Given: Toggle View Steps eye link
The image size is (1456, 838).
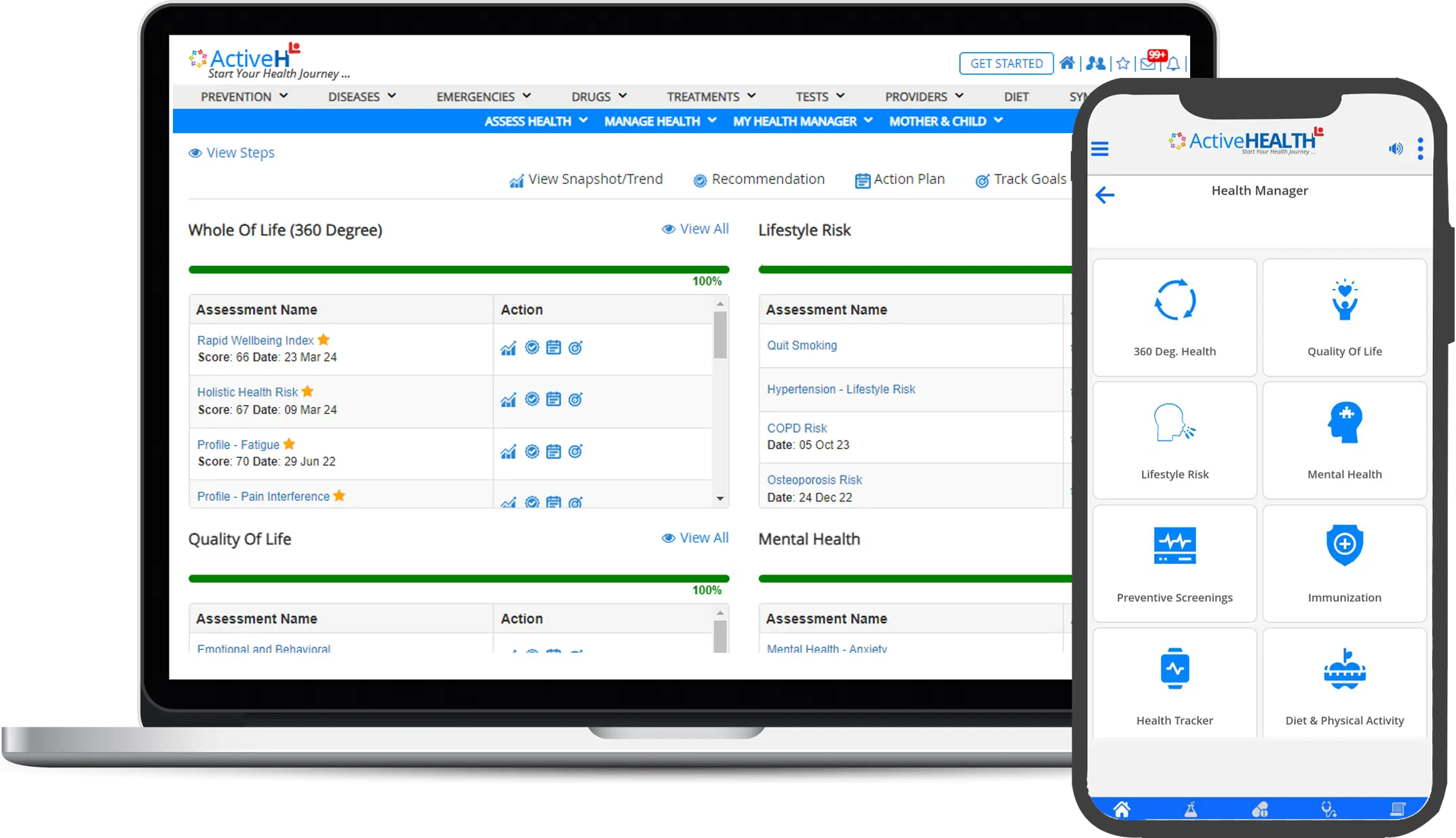Looking at the screenshot, I should pyautogui.click(x=231, y=153).
